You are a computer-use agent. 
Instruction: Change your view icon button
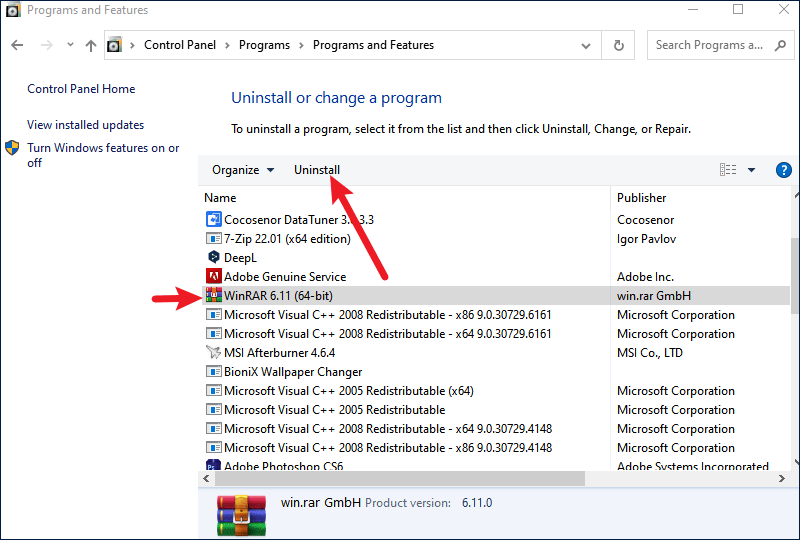[x=728, y=169]
